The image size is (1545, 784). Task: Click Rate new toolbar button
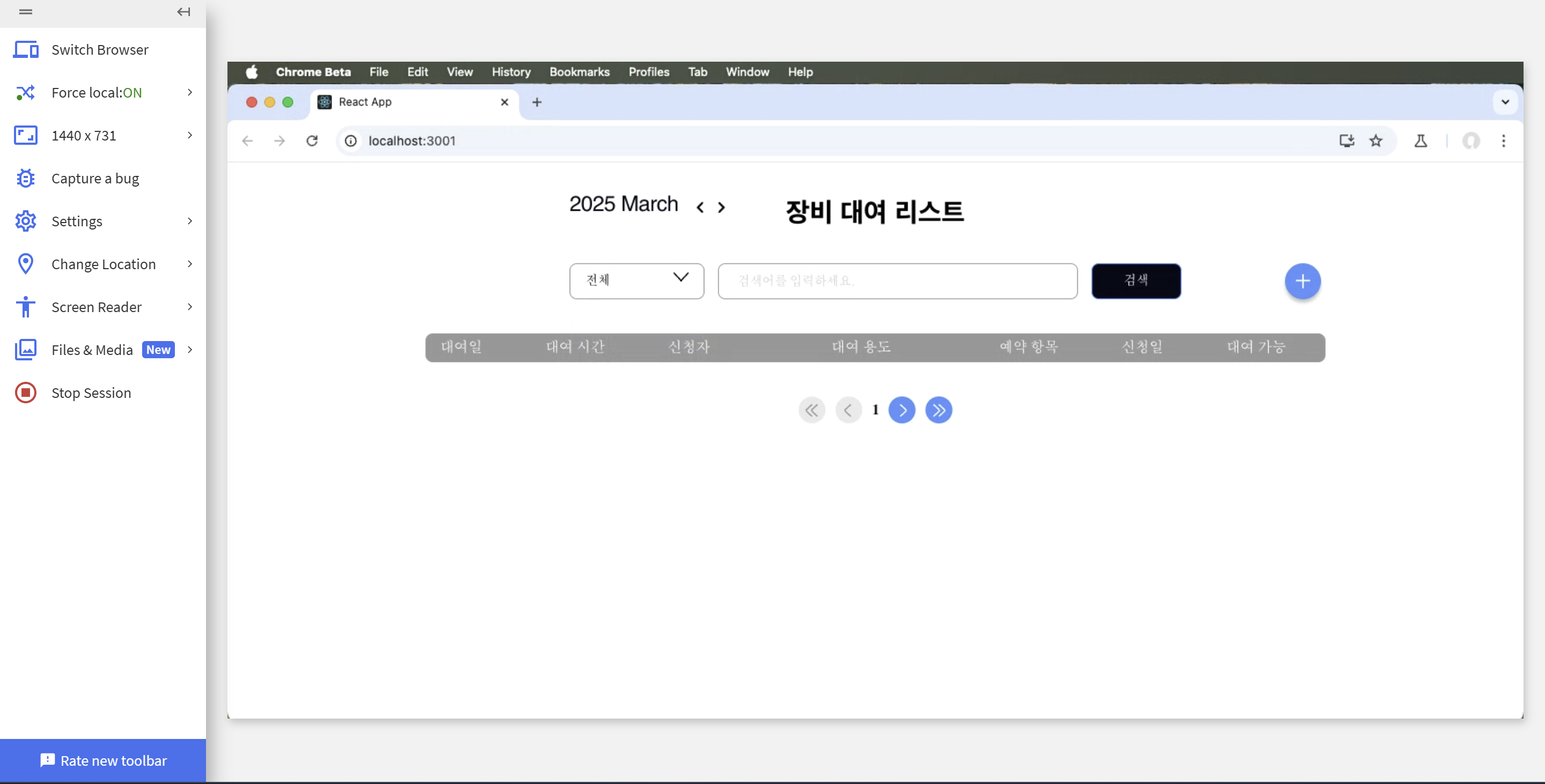[103, 760]
